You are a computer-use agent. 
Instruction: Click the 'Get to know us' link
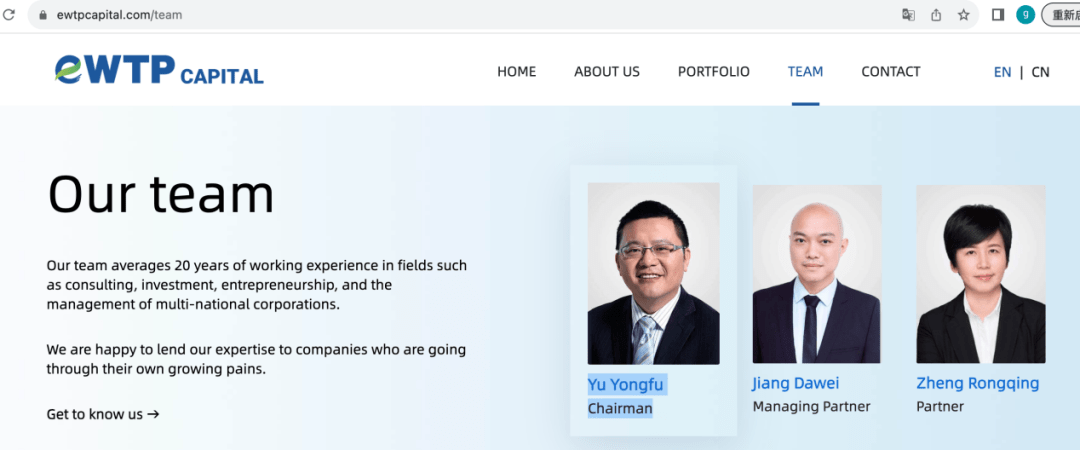pyautogui.click(x=103, y=414)
